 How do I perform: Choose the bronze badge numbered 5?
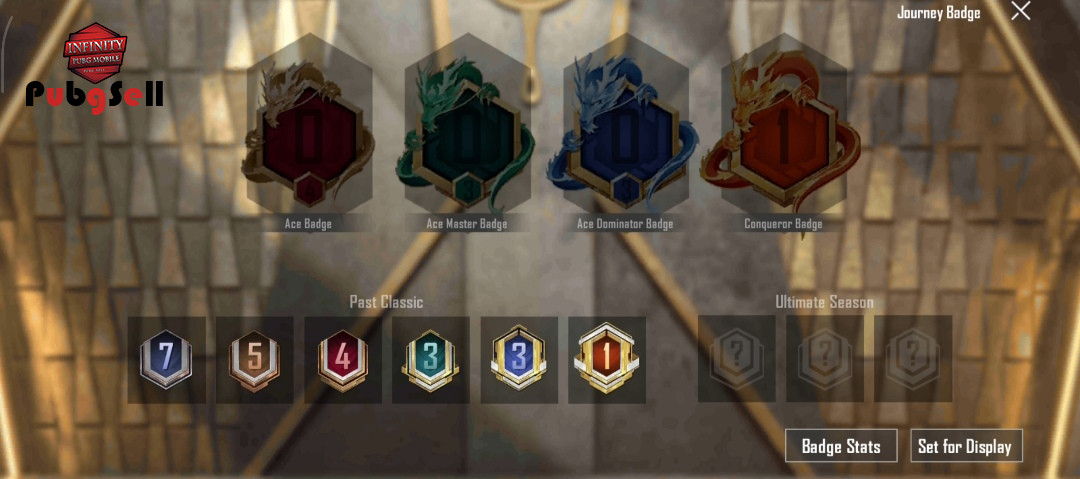coord(254,360)
